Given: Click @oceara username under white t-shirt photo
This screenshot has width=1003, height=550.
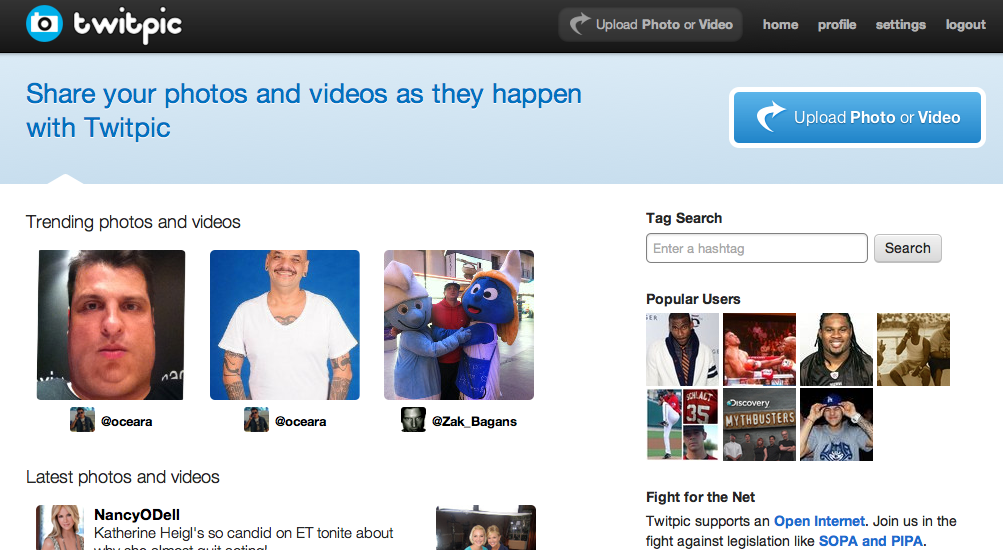Looking at the screenshot, I should (301, 421).
